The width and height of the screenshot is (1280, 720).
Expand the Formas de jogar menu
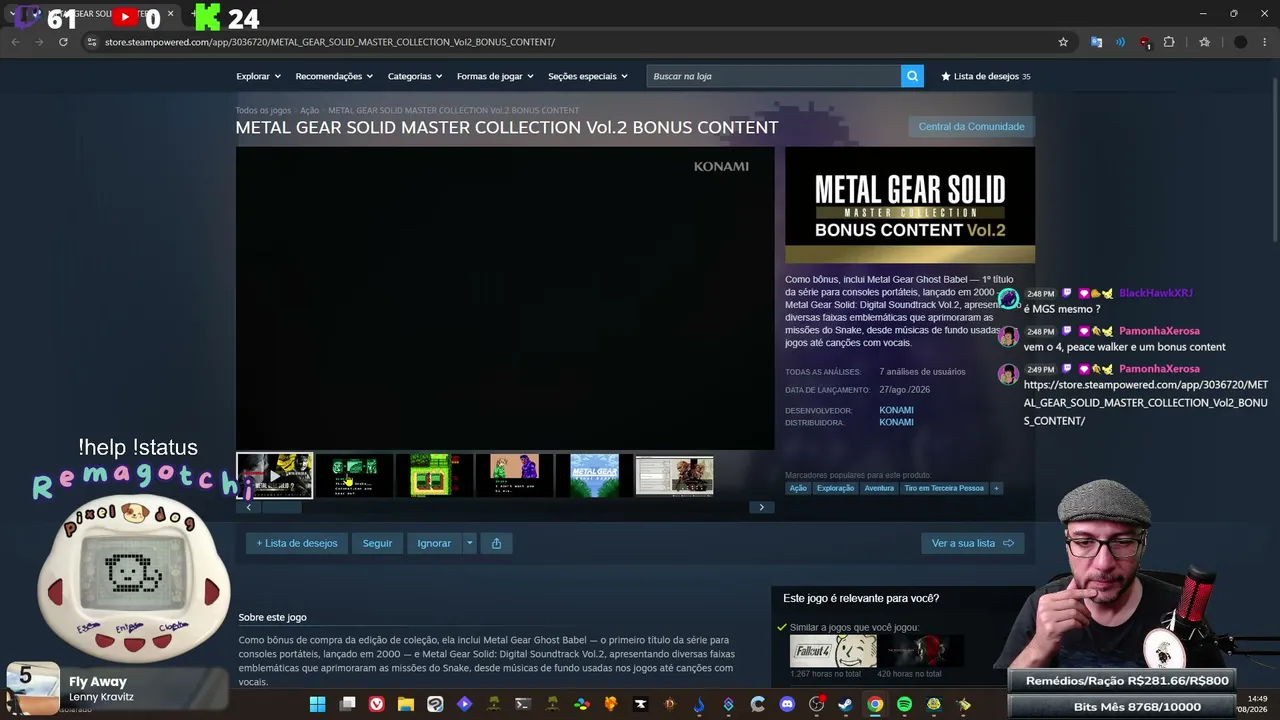[x=495, y=76]
